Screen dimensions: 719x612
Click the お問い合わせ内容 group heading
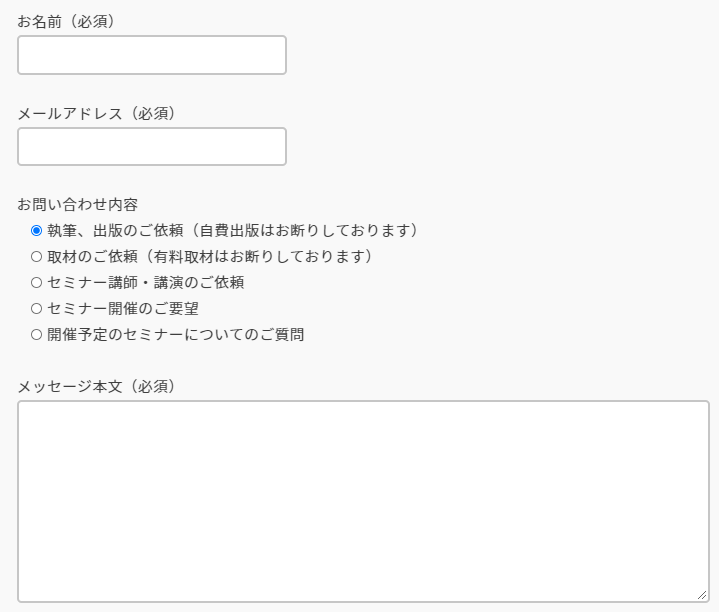tap(77, 204)
